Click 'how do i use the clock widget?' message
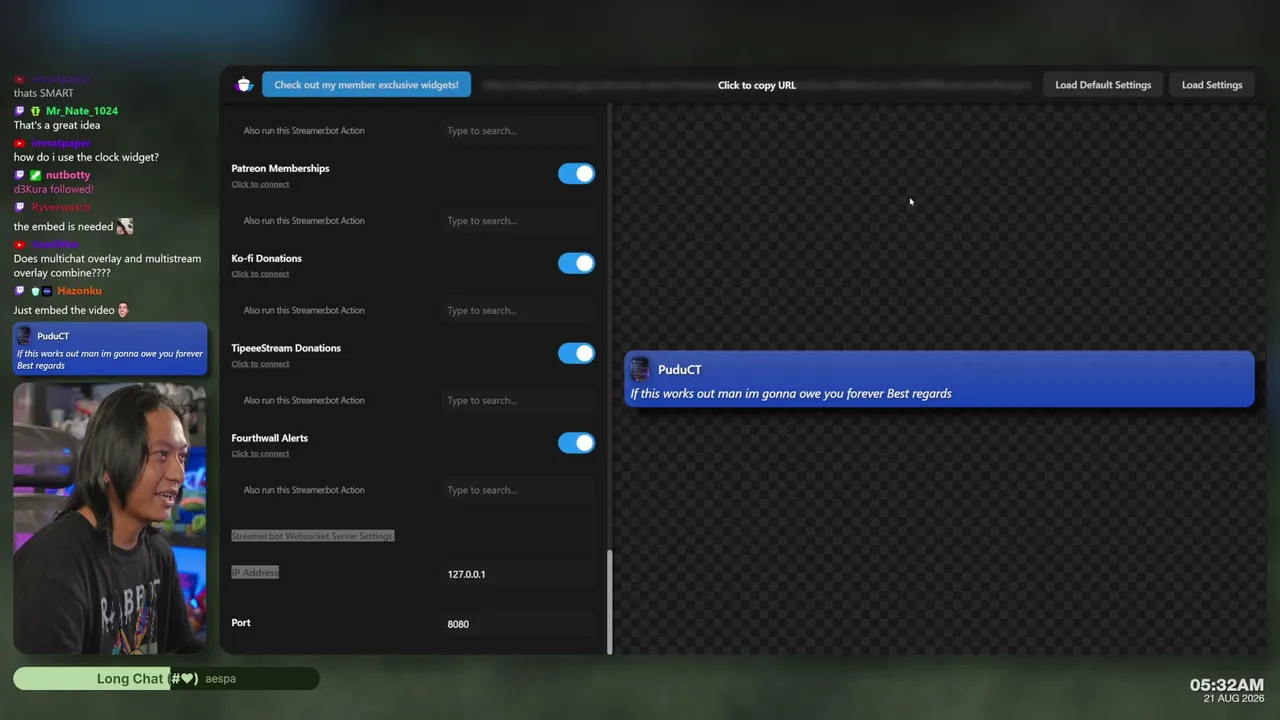 [86, 157]
